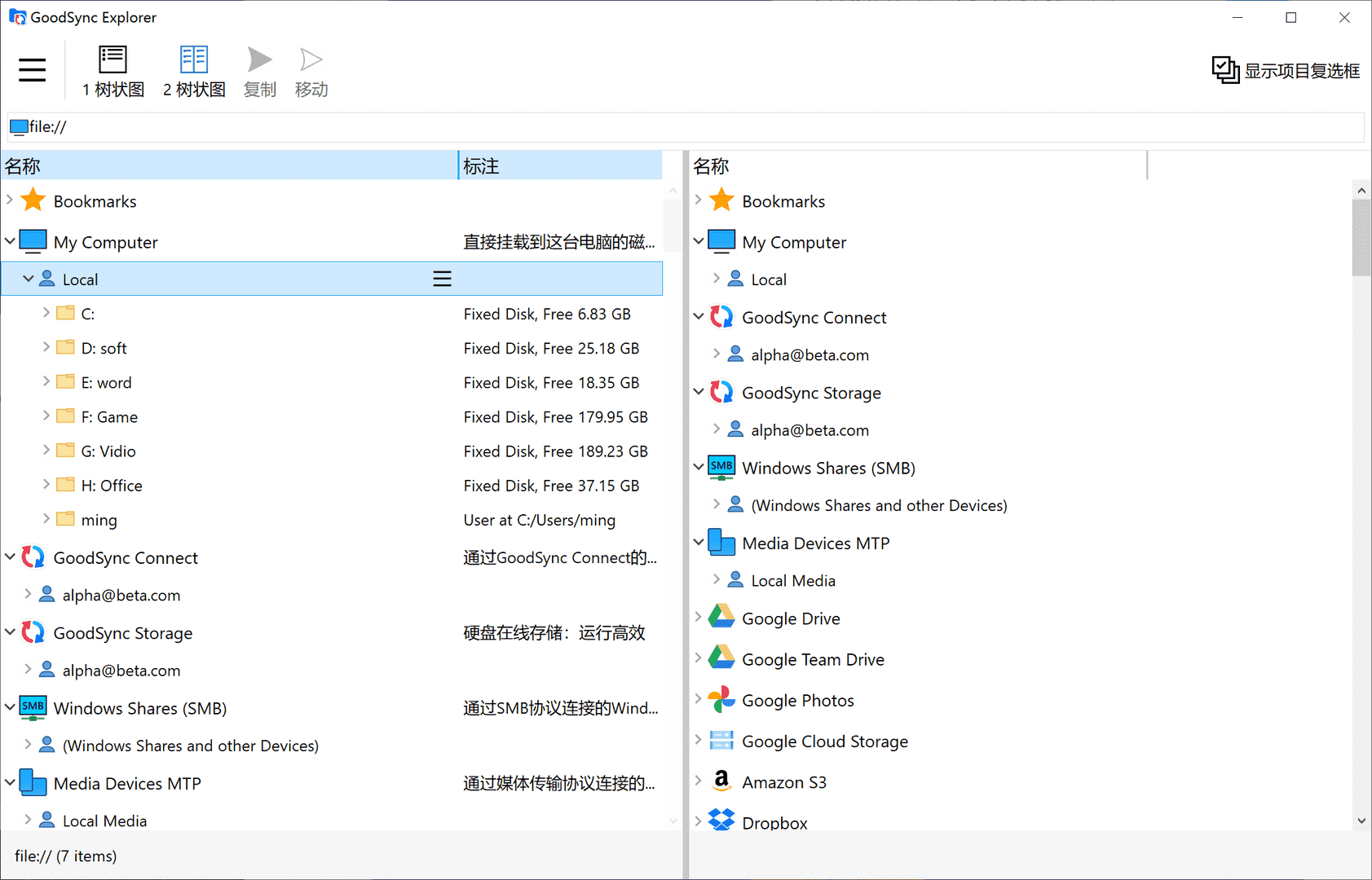The image size is (1372, 880).
Task: Select the ming user folder
Action: point(99,520)
